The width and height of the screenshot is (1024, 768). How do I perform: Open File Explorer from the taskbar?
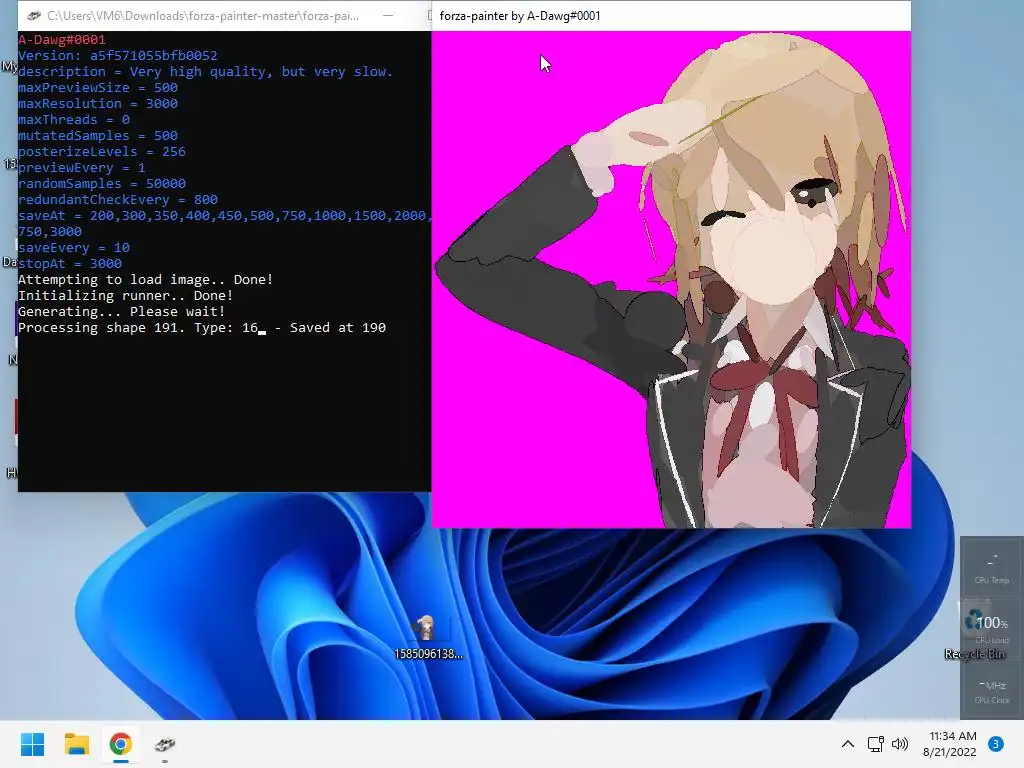[x=76, y=744]
